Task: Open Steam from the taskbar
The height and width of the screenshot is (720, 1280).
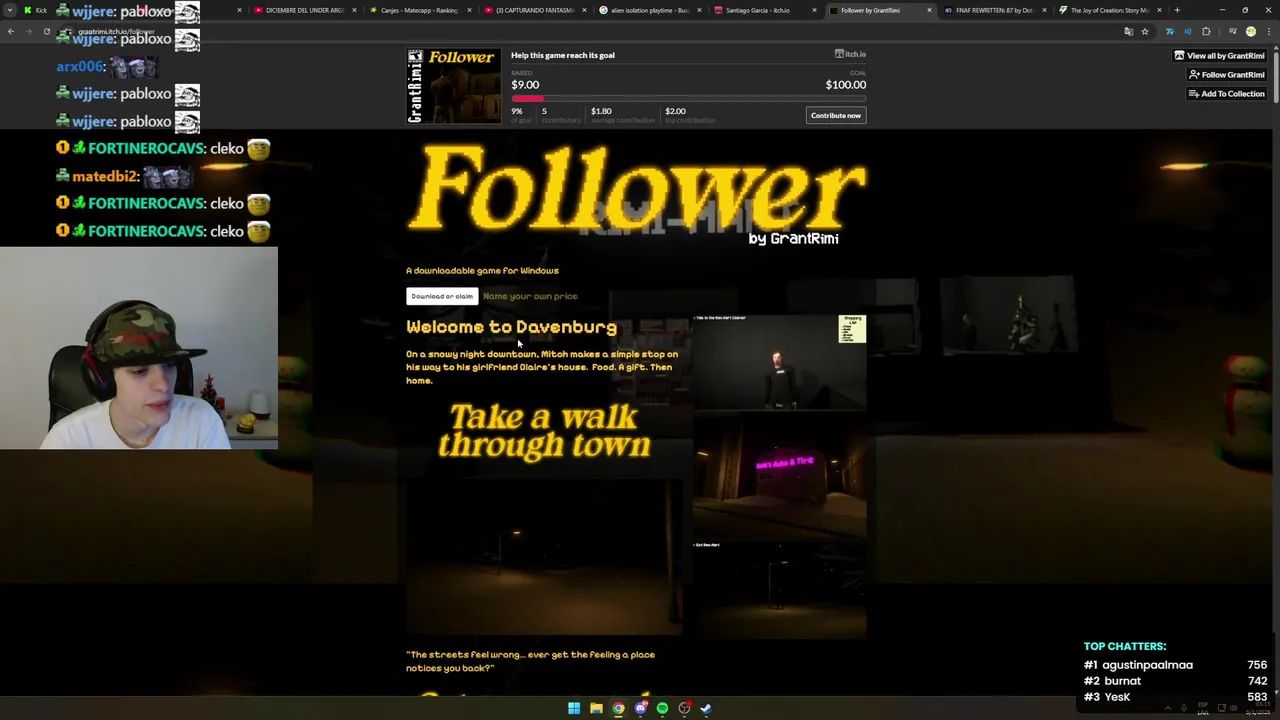Action: [706, 708]
